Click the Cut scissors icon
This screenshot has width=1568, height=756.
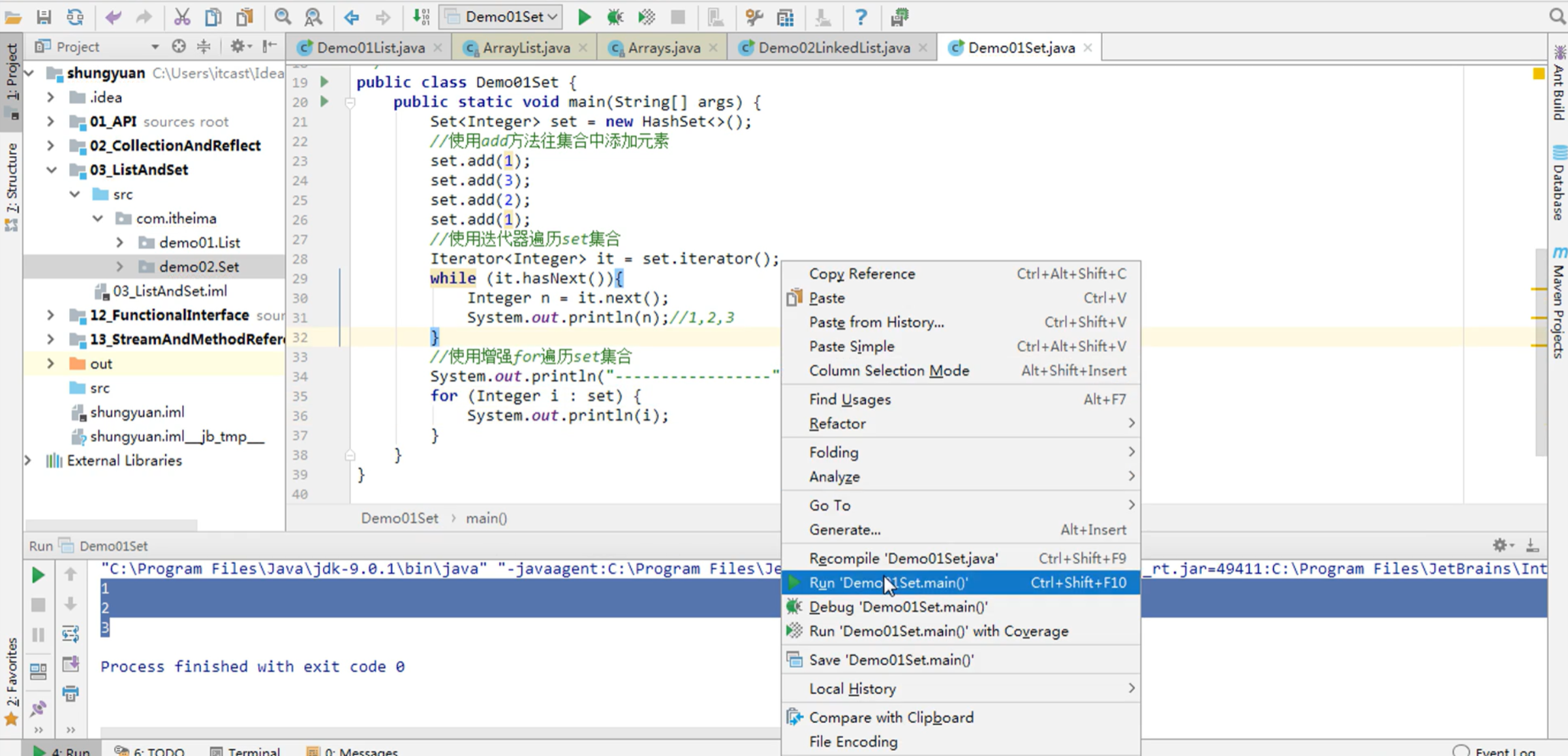point(182,17)
